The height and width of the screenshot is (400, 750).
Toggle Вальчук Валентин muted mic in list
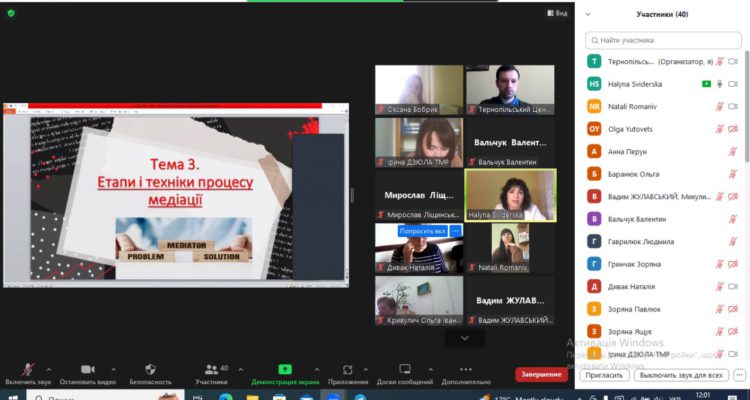point(733,219)
